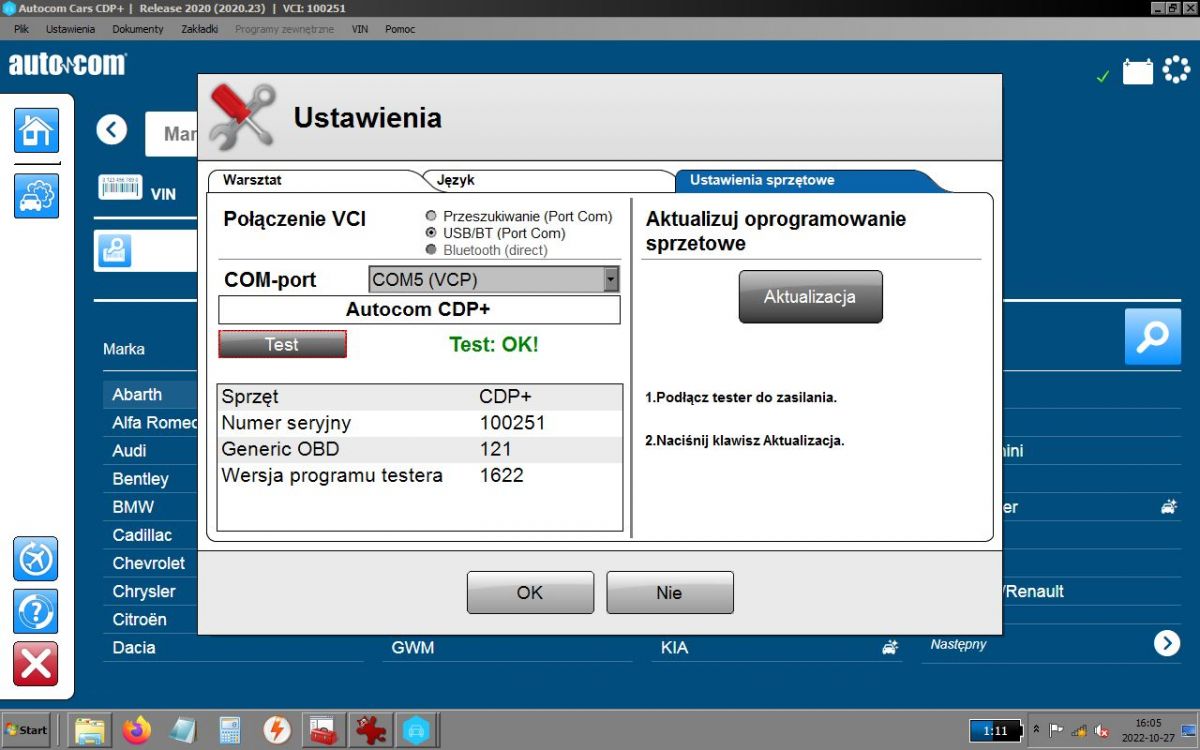This screenshot has height=750, width=1200.
Task: Click the Numer seryjny row
Action: click(x=419, y=423)
